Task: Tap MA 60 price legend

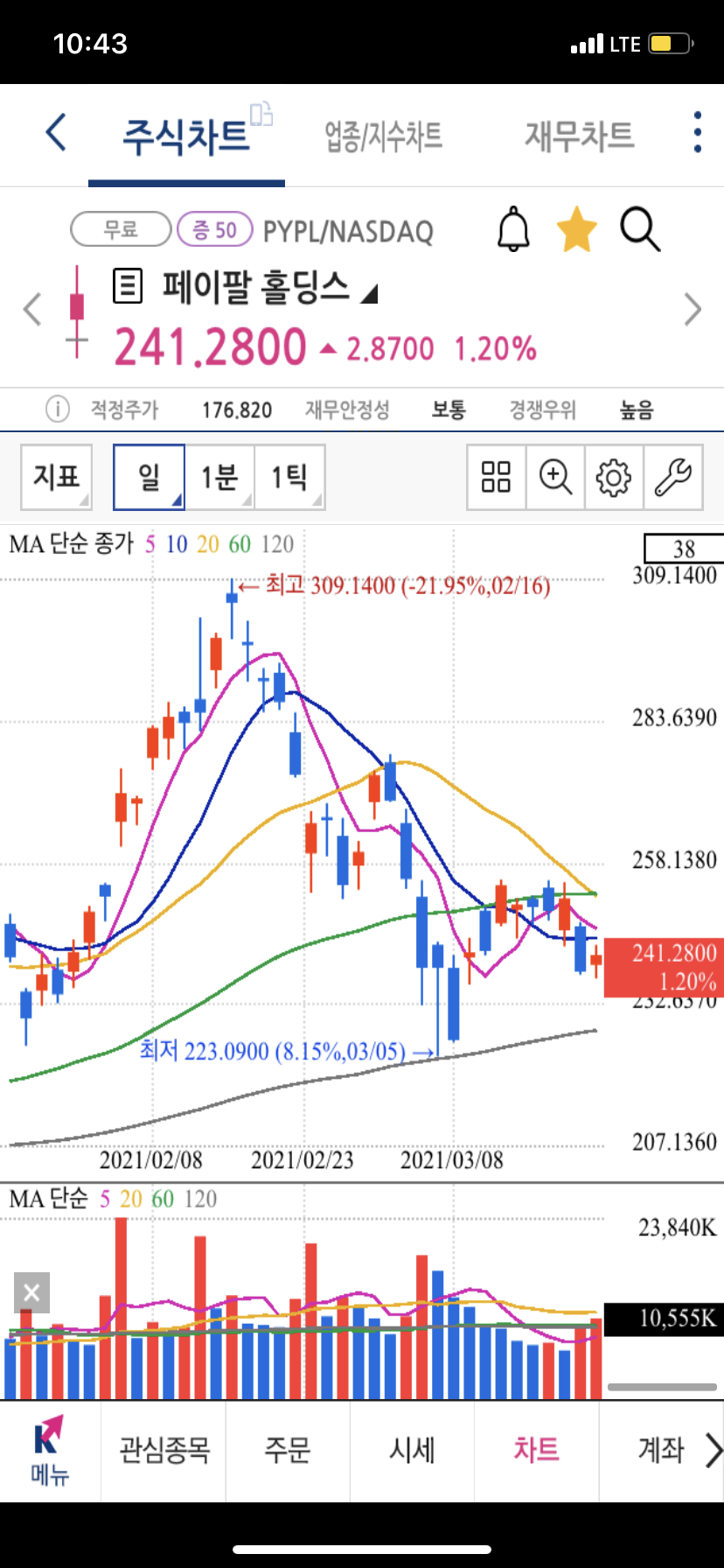Action: 240,544
